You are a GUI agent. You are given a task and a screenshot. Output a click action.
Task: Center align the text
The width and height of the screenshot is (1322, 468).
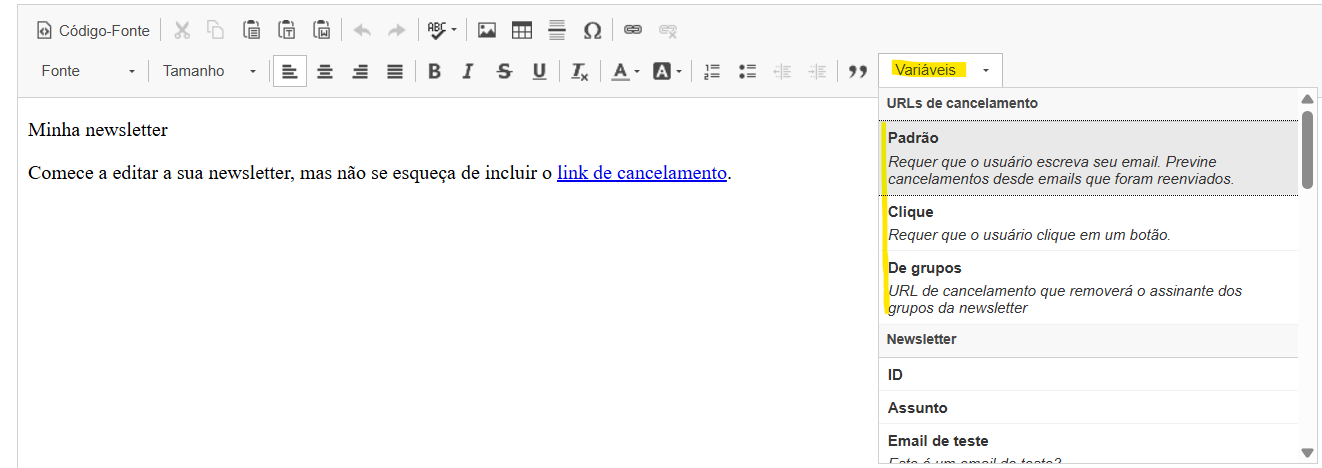[325, 71]
